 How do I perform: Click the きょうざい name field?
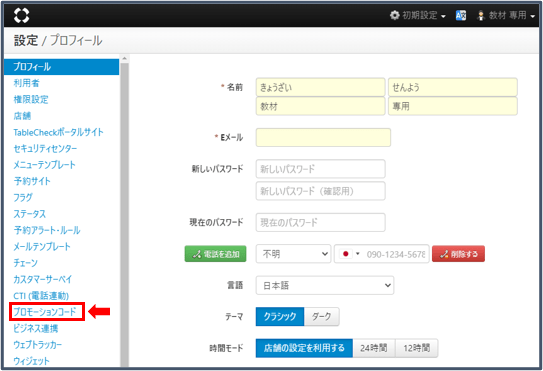(321, 87)
